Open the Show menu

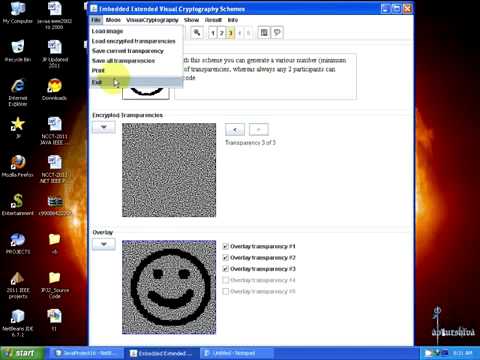tap(191, 20)
